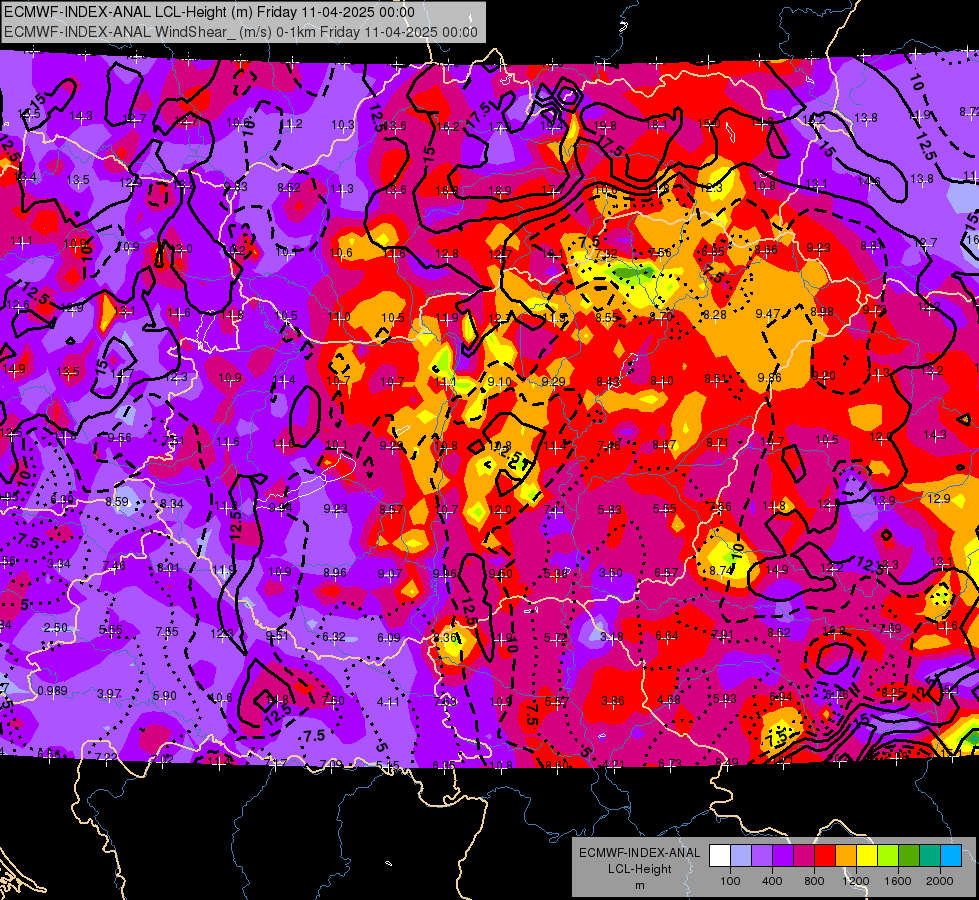The height and width of the screenshot is (900, 979).
Task: Select the grid value 9.07
Action: tap(390, 573)
